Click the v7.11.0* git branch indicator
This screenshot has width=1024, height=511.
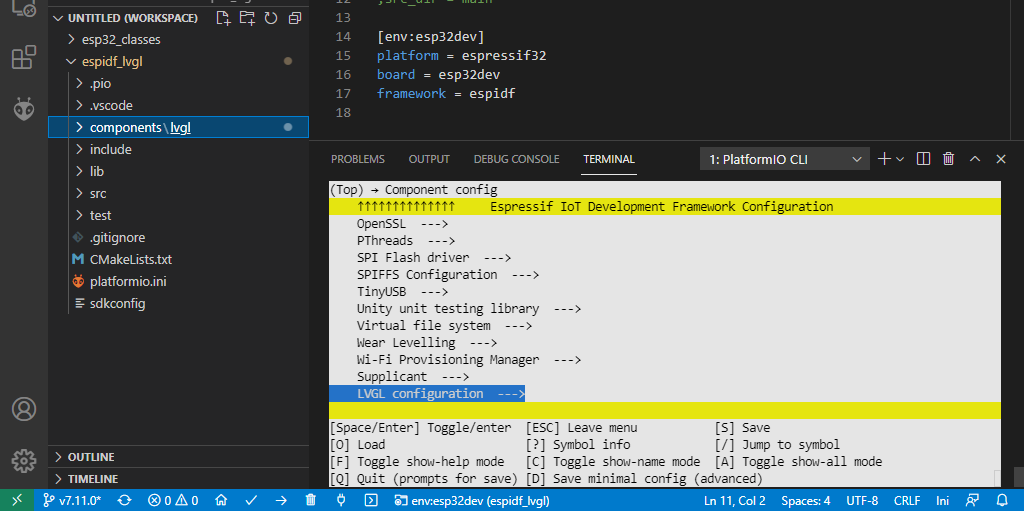(72, 501)
